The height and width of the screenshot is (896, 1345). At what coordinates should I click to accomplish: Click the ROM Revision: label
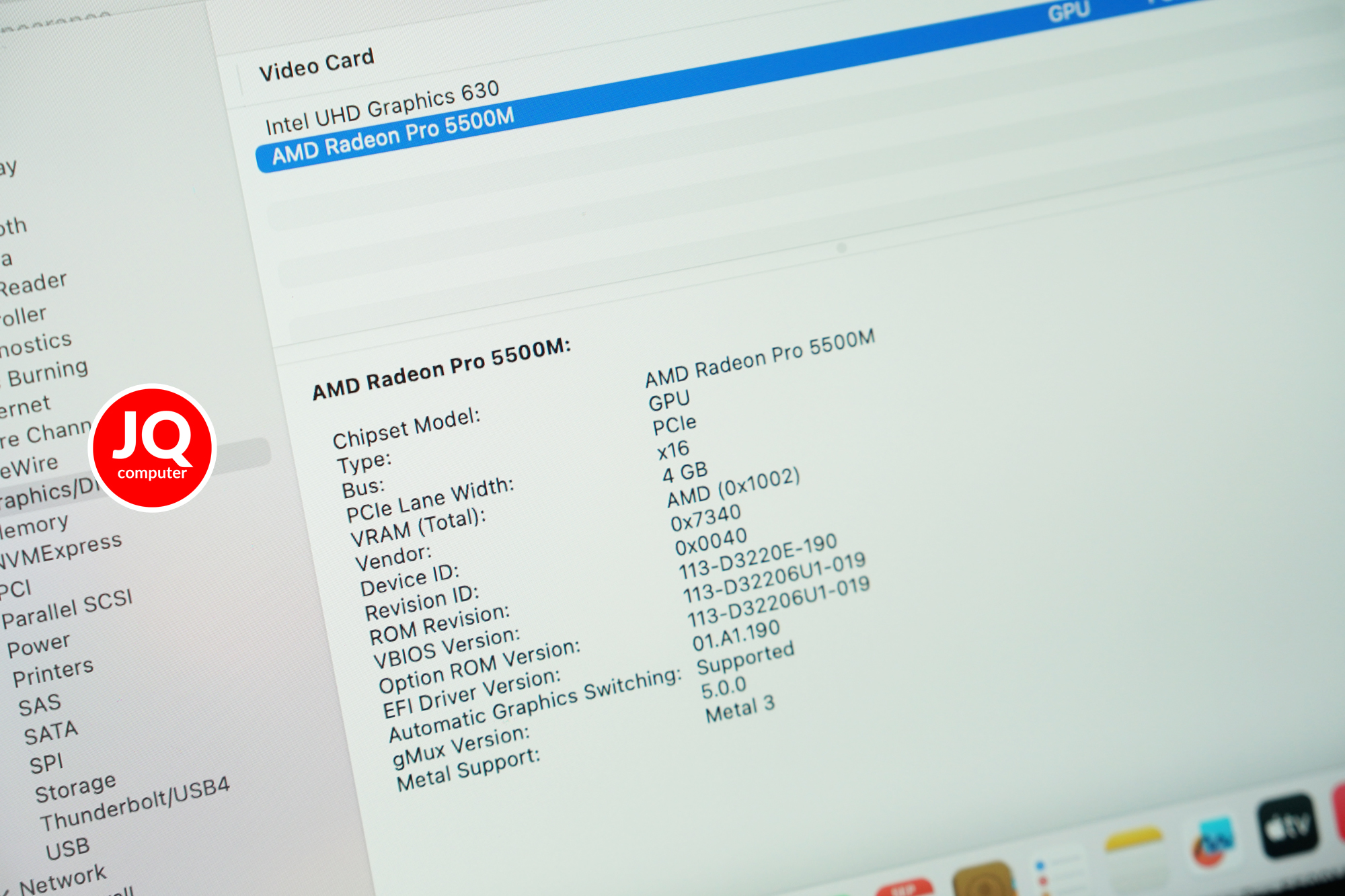[x=439, y=624]
